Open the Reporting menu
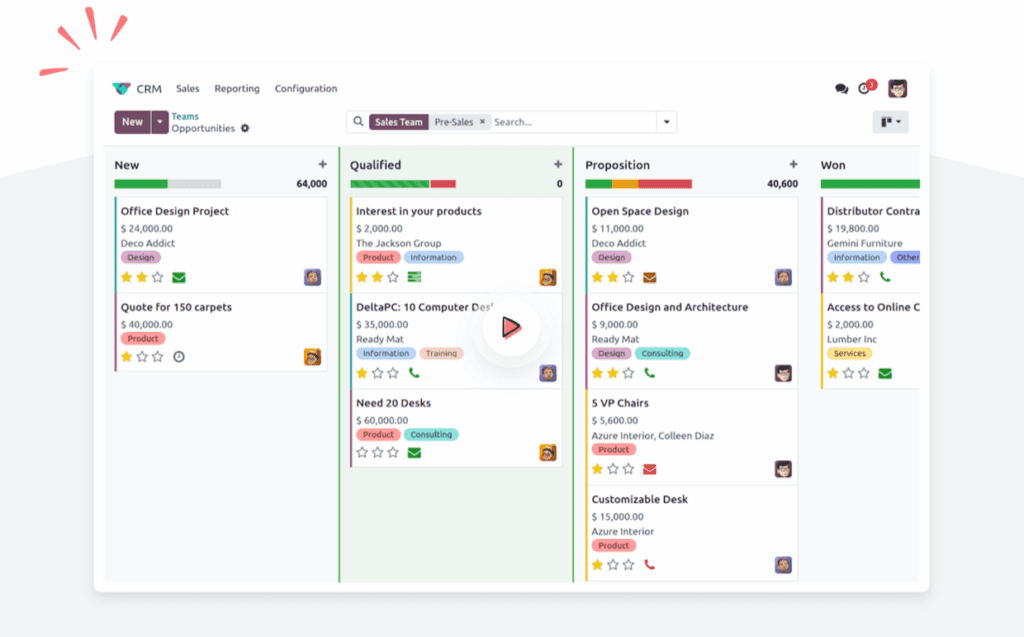This screenshot has width=1024, height=637. click(237, 88)
